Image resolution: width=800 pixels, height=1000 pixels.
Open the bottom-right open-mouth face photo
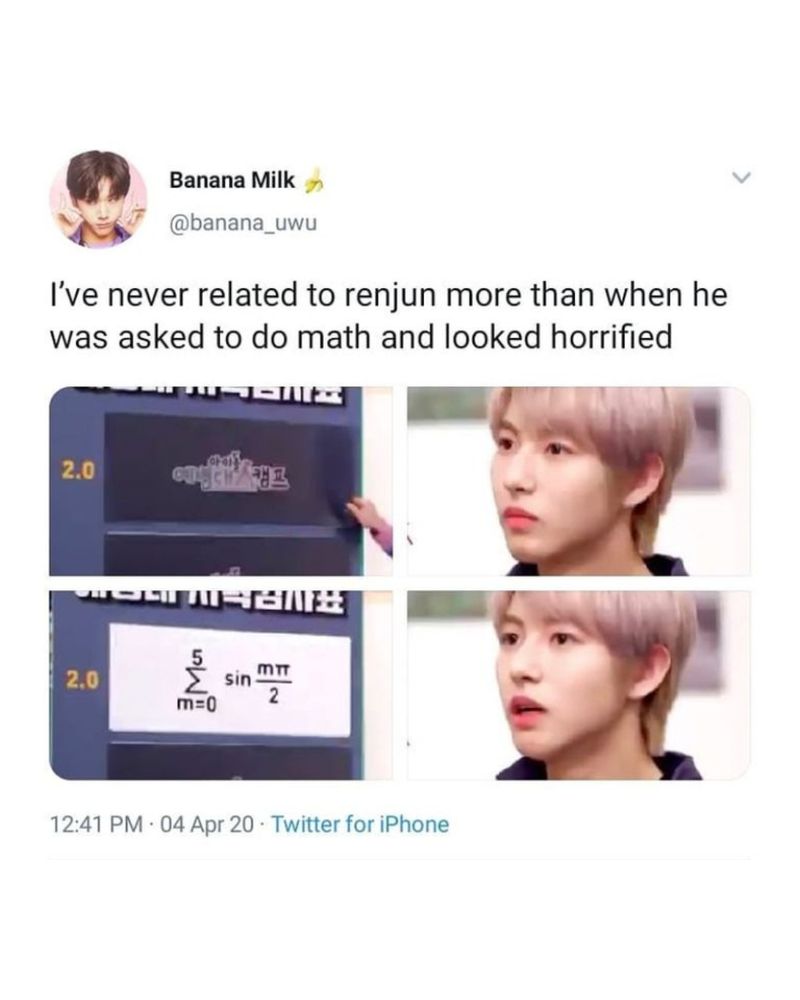point(579,686)
